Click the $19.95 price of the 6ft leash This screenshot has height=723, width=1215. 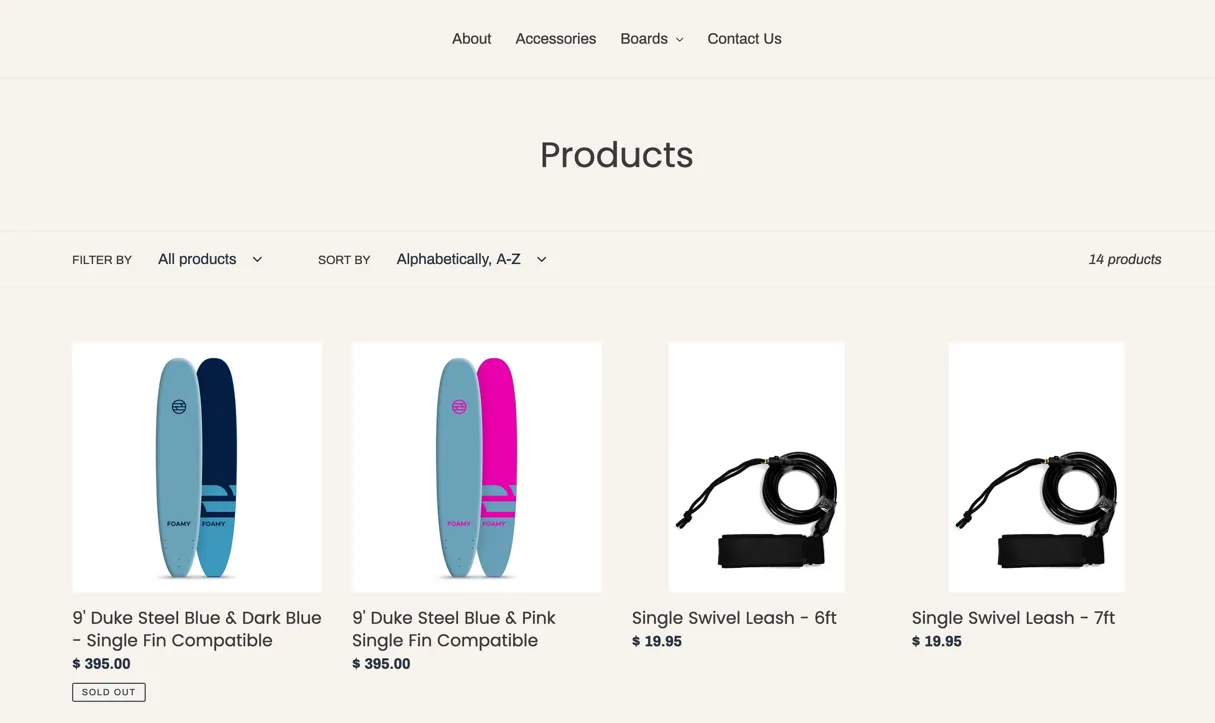(657, 642)
